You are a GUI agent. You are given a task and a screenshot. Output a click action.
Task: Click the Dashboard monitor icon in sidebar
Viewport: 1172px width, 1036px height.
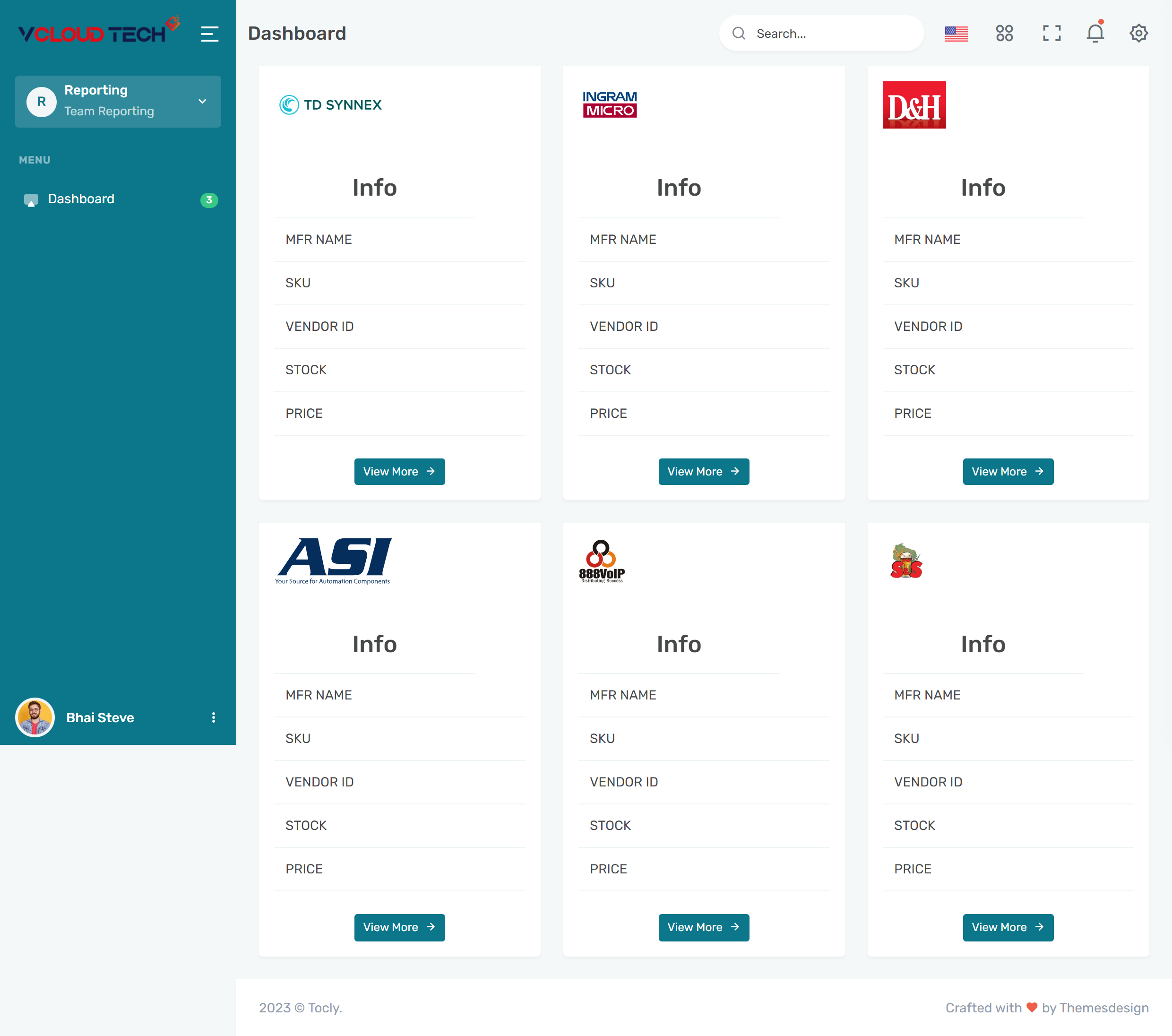tap(31, 199)
